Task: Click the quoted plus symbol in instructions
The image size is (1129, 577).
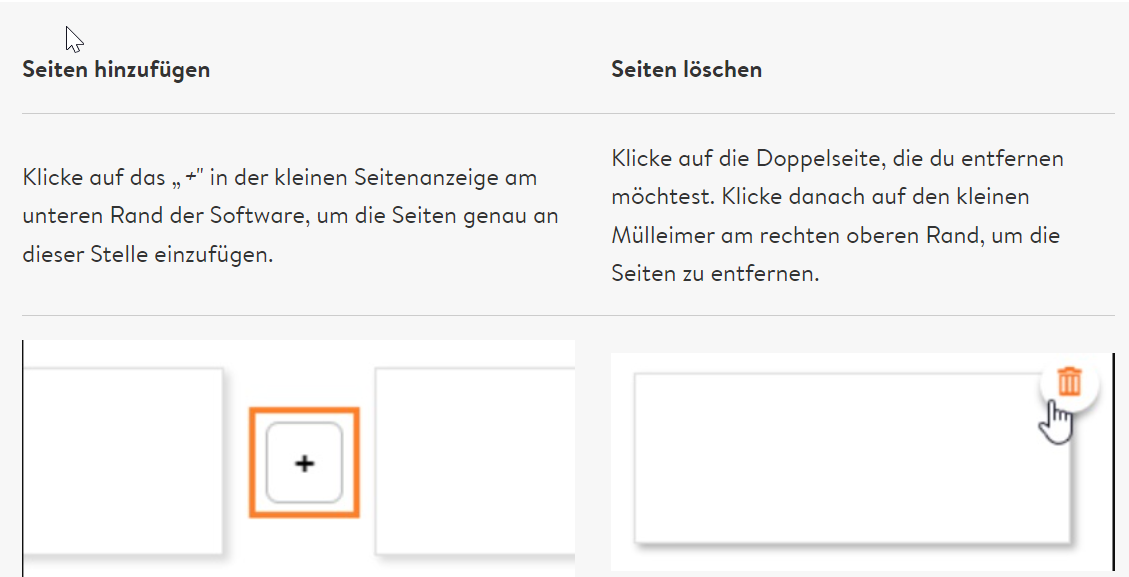Action: coord(192,177)
